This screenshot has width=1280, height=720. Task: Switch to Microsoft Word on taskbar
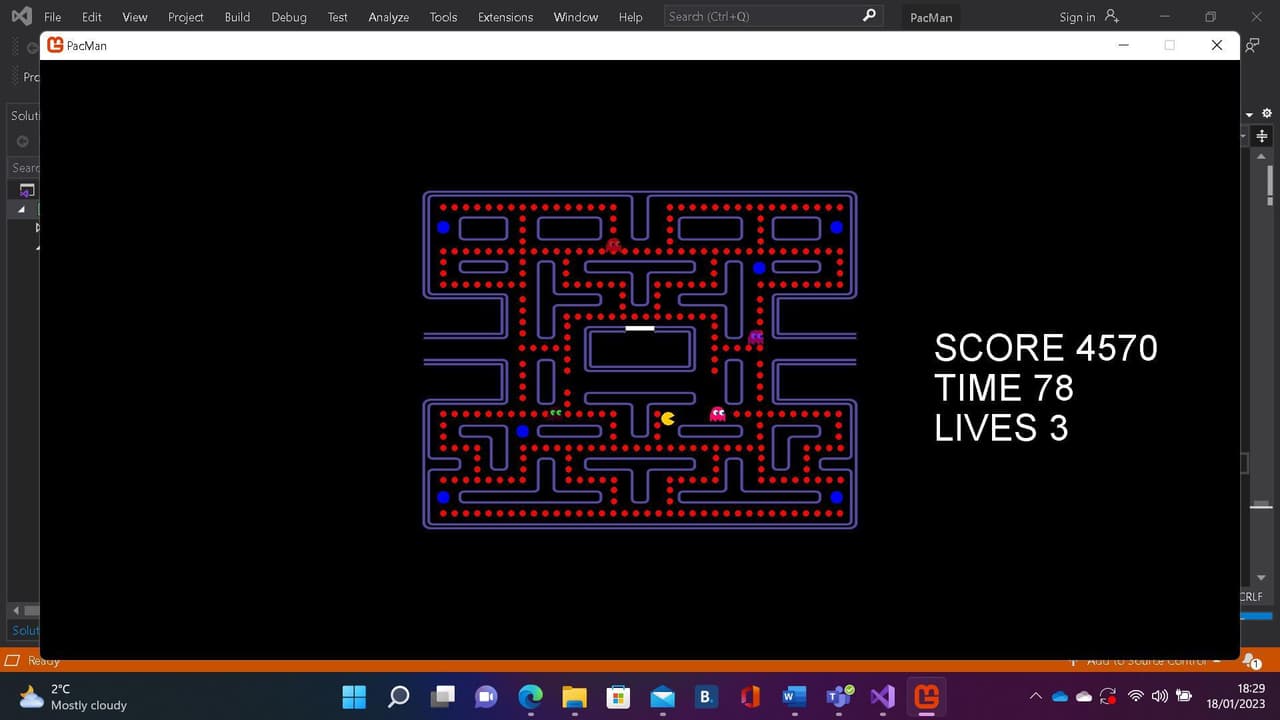tap(794, 696)
